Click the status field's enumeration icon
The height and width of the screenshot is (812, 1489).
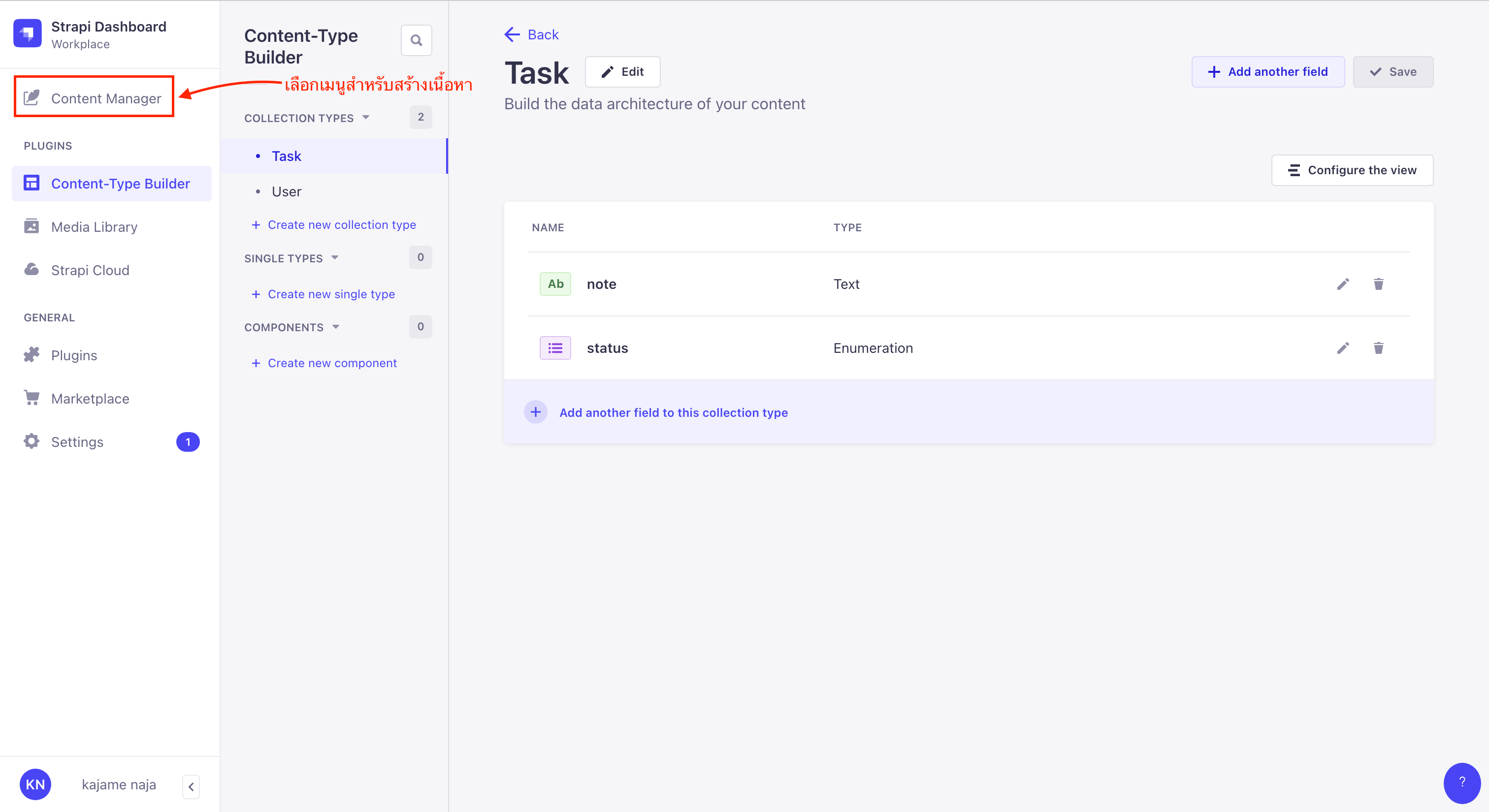coord(555,347)
